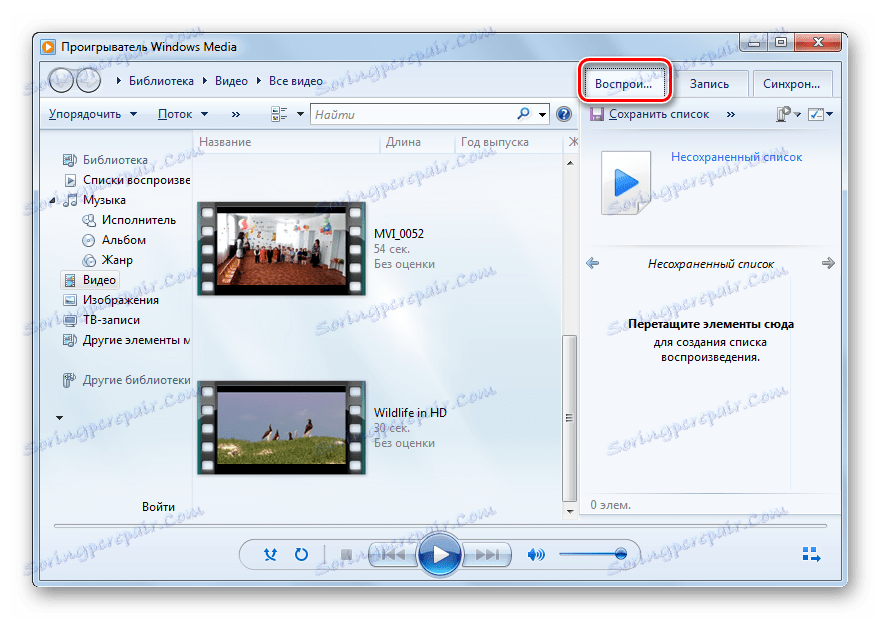The image size is (881, 620).
Task: Go to previous list with left arrow
Action: pyautogui.click(x=593, y=263)
